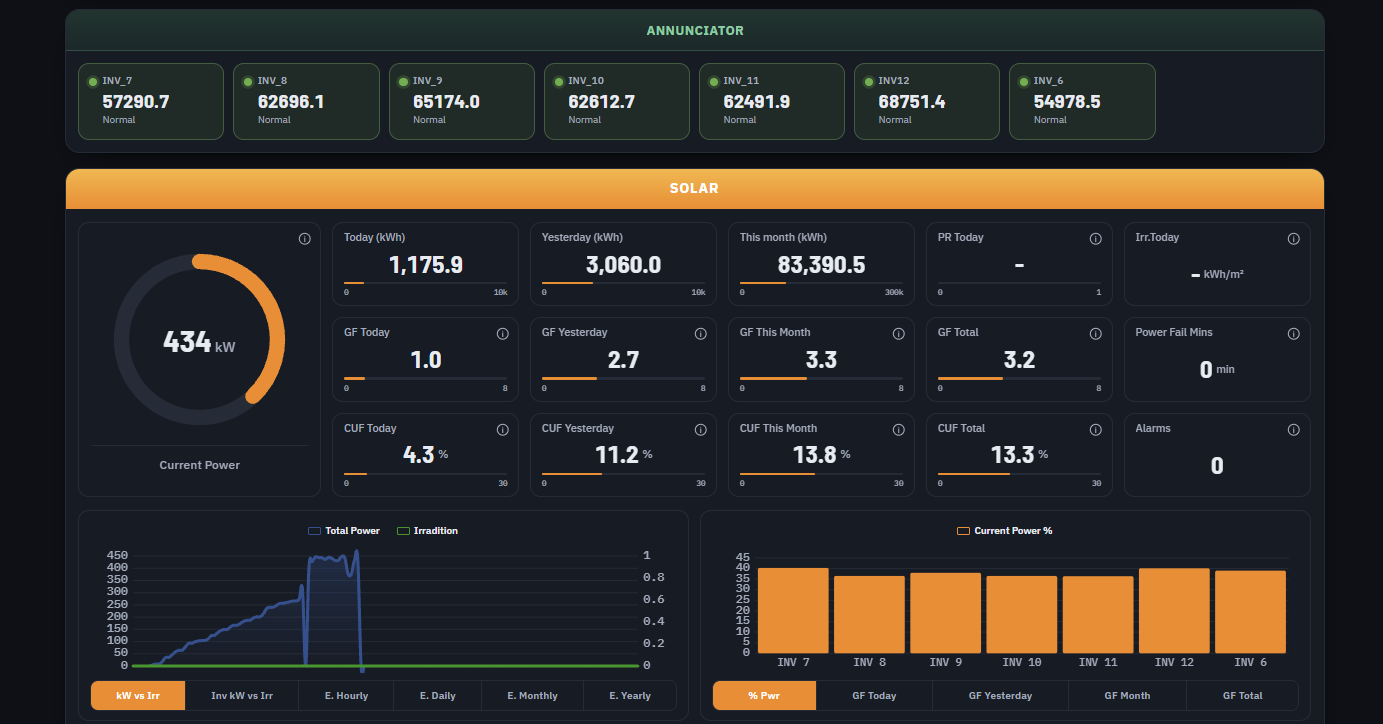Open the INV_6 annunciator card
Viewport: 1383px width, 724px height.
(1082, 101)
